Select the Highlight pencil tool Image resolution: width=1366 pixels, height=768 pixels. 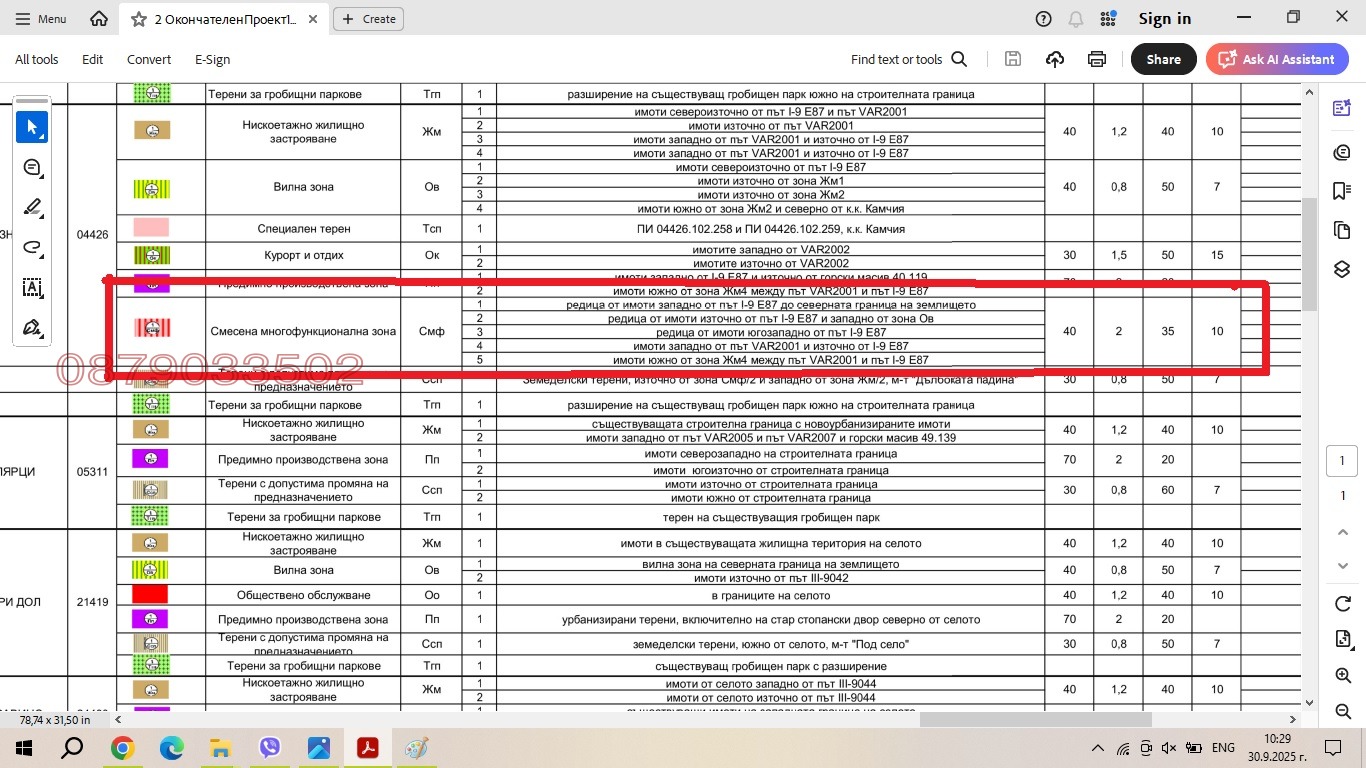(32, 207)
